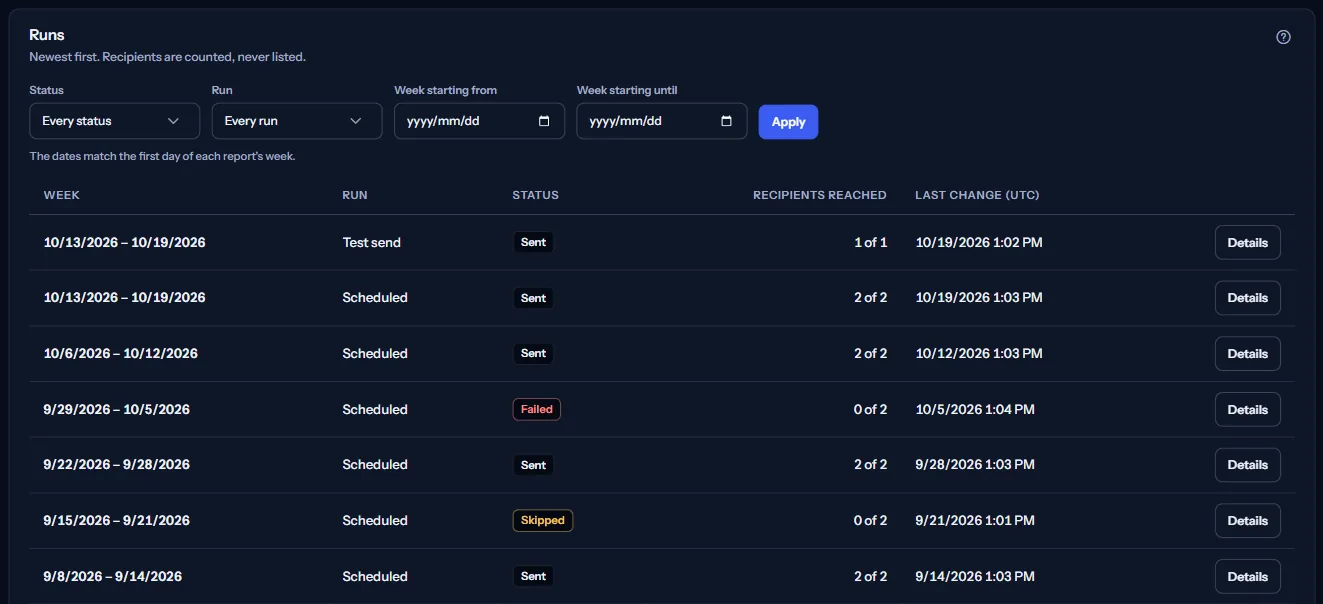Click the RECIPIENTS REACHED column header
Screen dimensions: 1323x604
pos(820,195)
